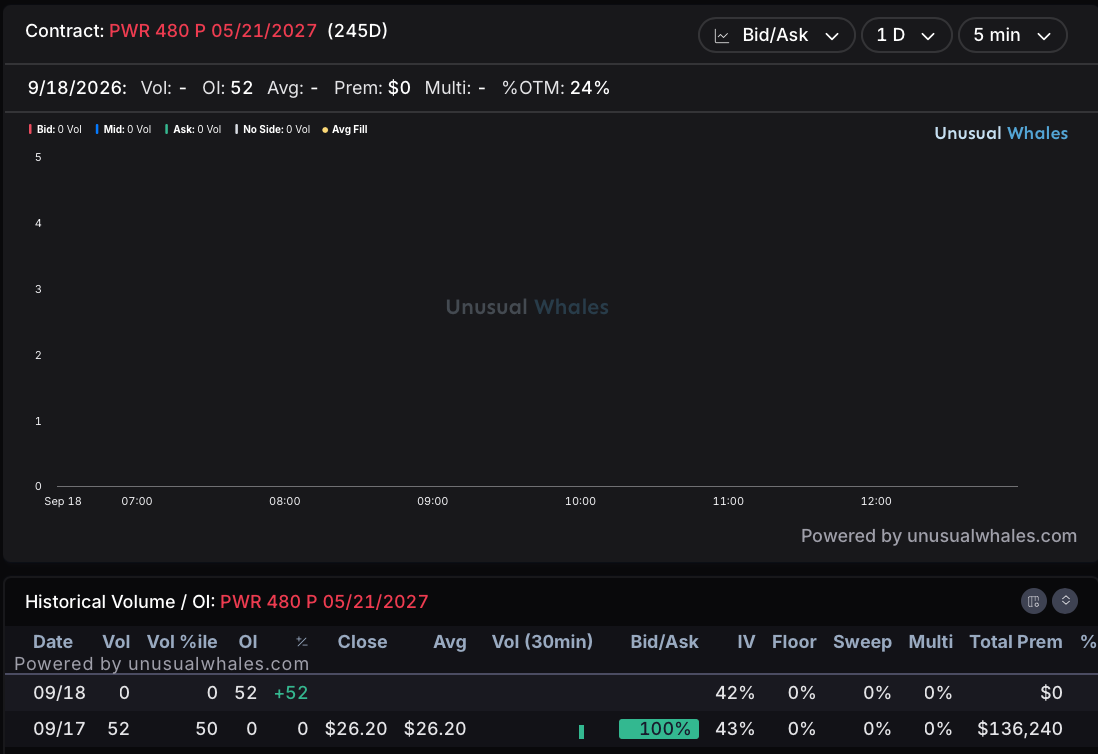Screen dimensions: 1098x754
Task: Sort table by Total Prem column
Action: [1015, 642]
